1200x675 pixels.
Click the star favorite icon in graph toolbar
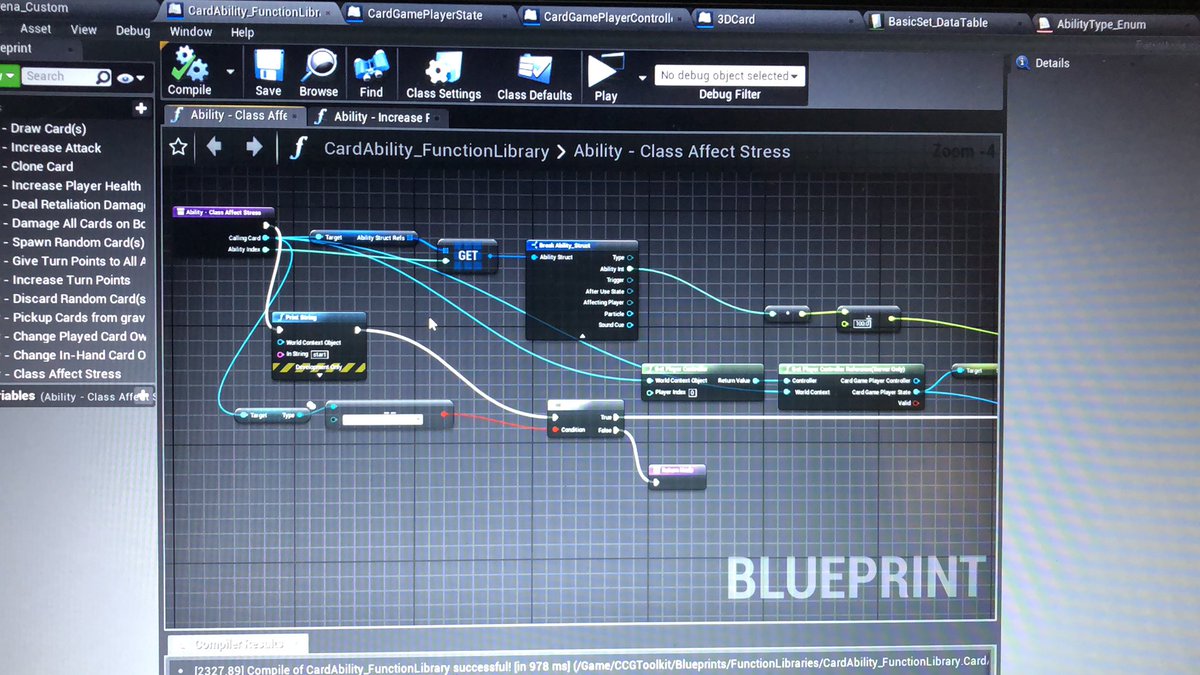point(178,147)
